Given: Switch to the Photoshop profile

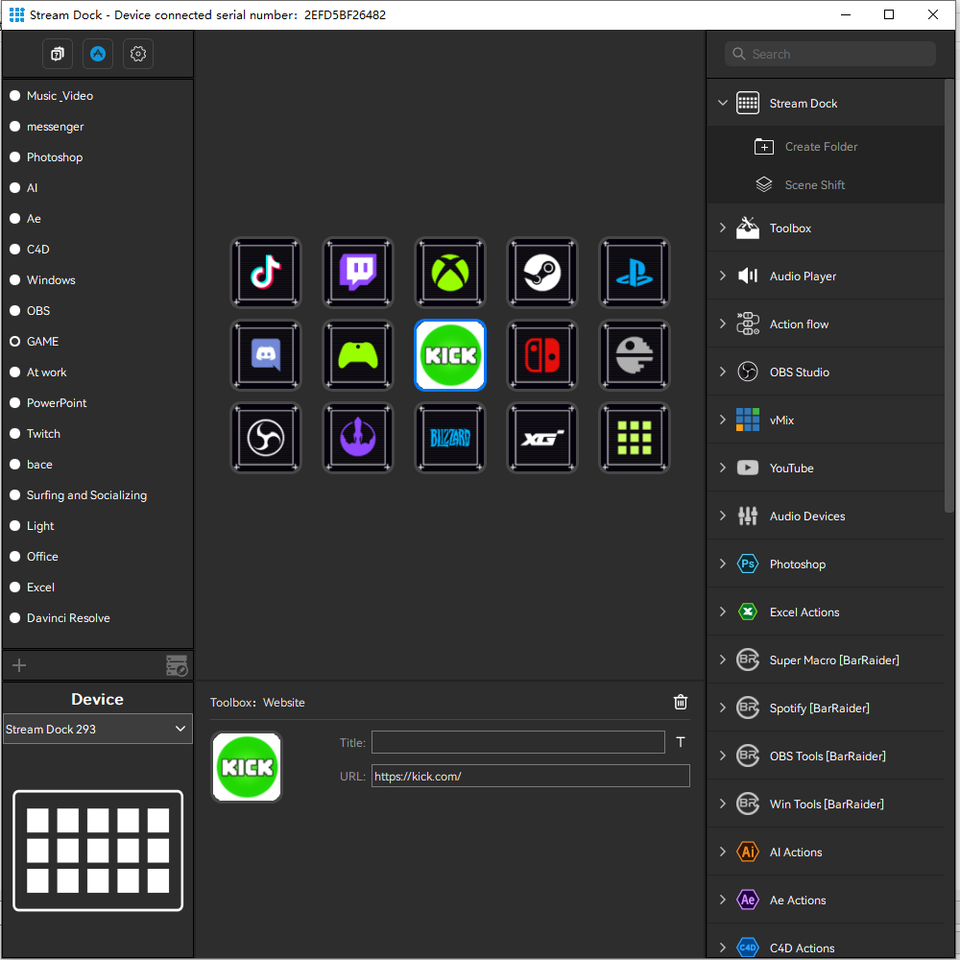Looking at the screenshot, I should click(54, 157).
